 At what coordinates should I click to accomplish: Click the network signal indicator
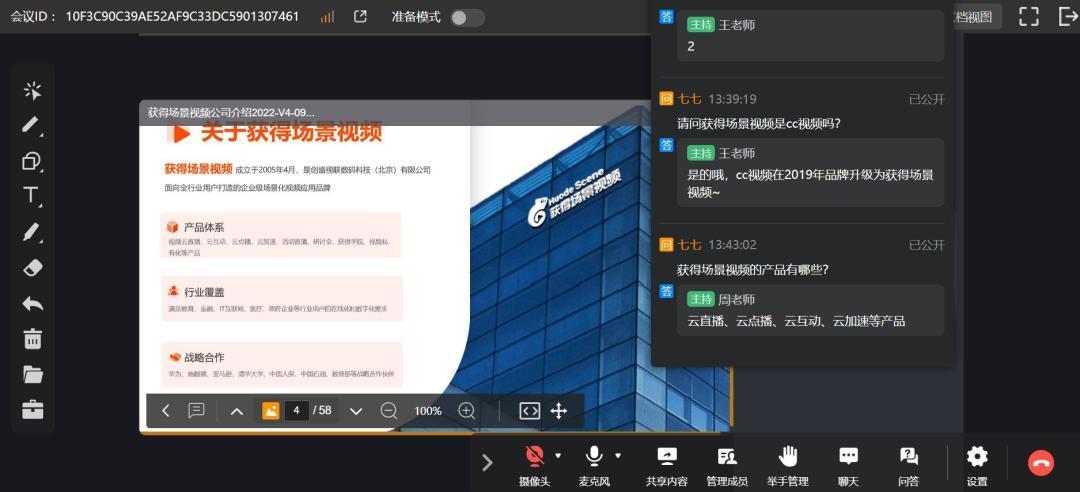point(327,17)
